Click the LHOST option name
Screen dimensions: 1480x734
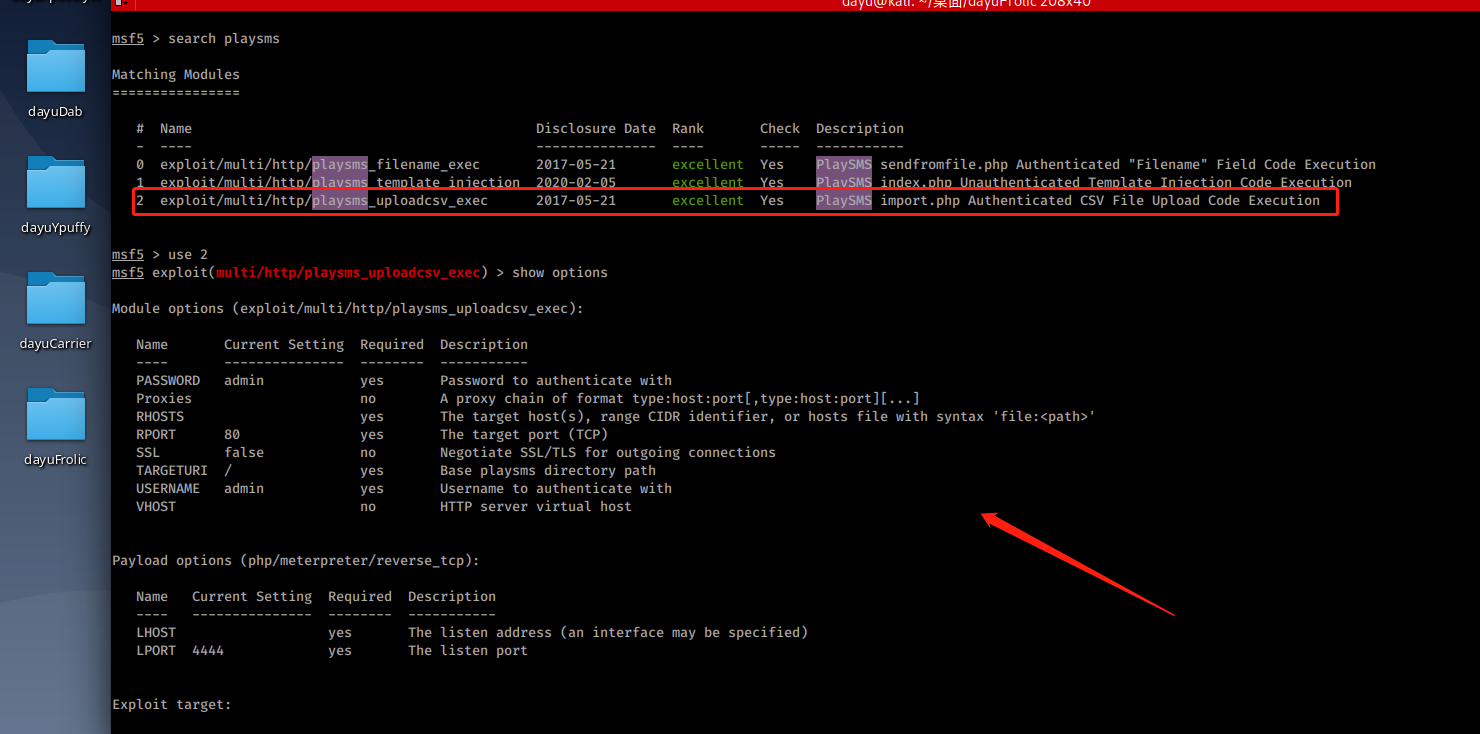point(156,633)
